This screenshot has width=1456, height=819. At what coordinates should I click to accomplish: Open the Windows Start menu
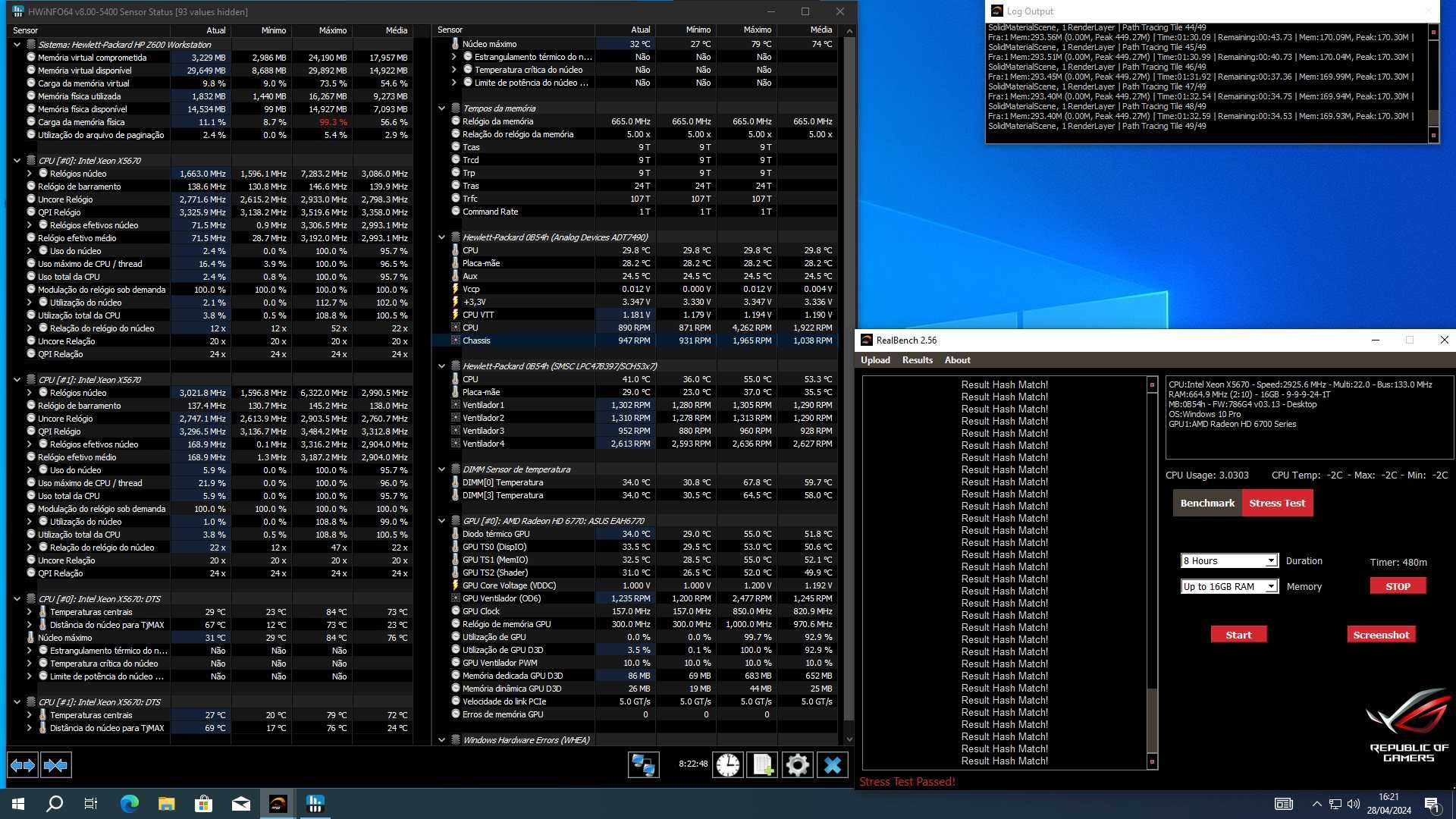point(18,804)
